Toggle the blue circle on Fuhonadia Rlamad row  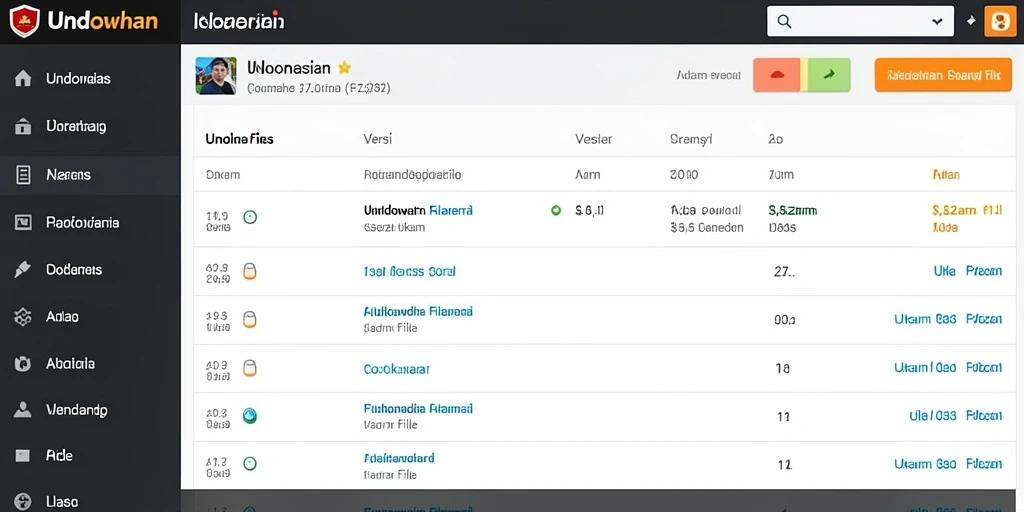point(249,415)
